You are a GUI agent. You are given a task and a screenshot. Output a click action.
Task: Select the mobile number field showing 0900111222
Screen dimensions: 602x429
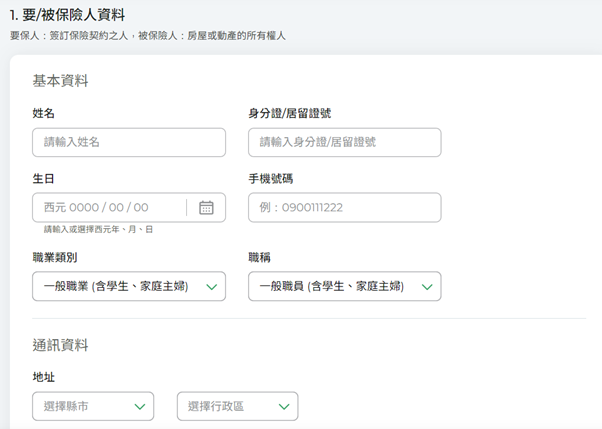[344, 208]
